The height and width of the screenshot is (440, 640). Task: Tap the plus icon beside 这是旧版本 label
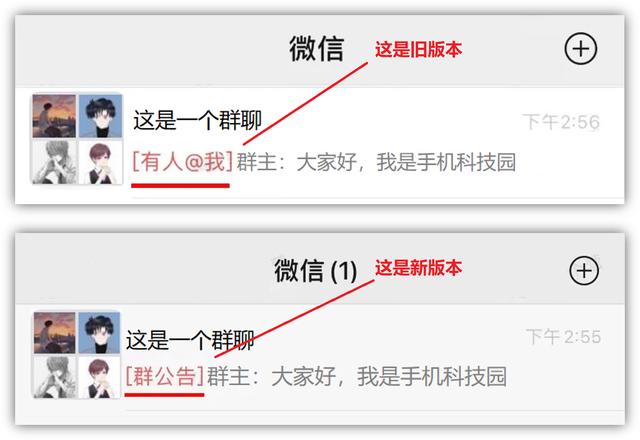click(x=580, y=49)
